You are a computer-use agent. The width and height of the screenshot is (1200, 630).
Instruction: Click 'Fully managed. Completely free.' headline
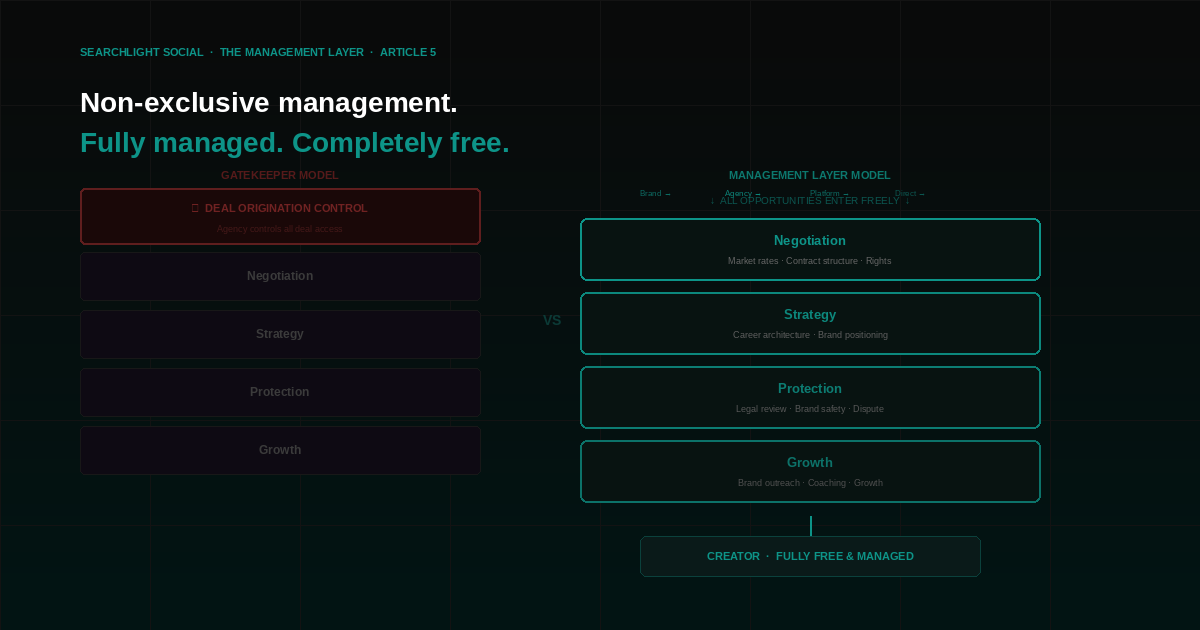295,143
